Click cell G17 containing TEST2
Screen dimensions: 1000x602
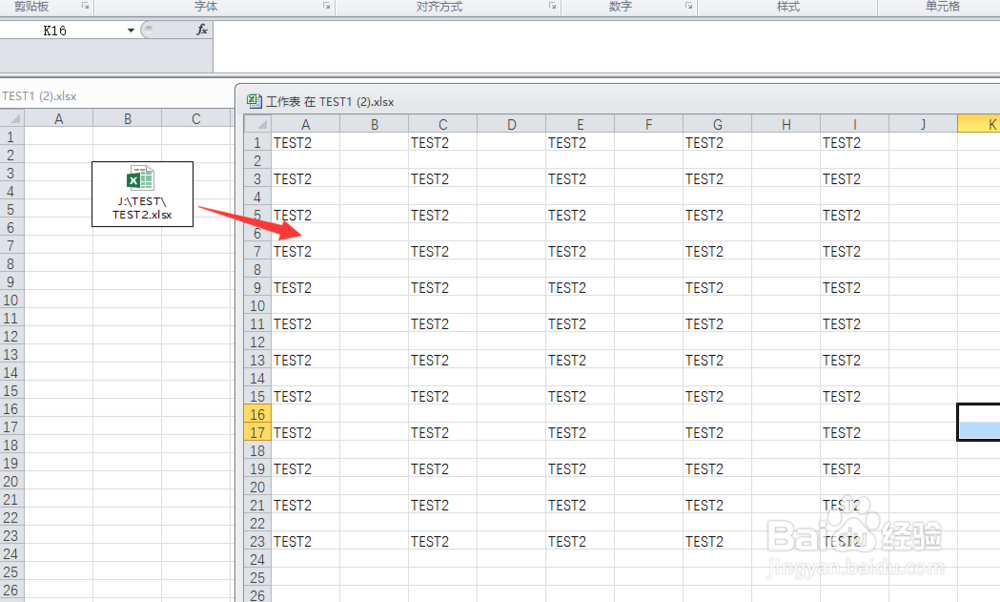click(717, 433)
